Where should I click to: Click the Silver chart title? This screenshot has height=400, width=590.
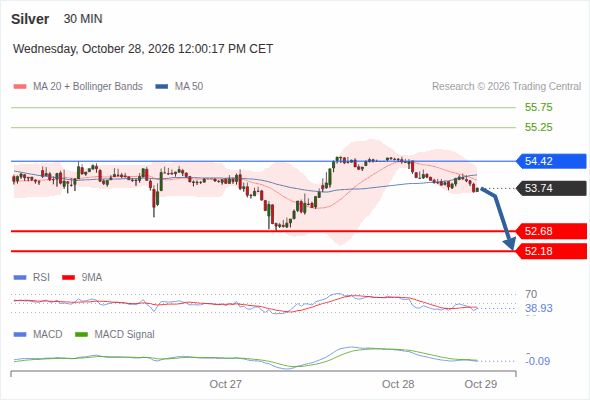30,19
